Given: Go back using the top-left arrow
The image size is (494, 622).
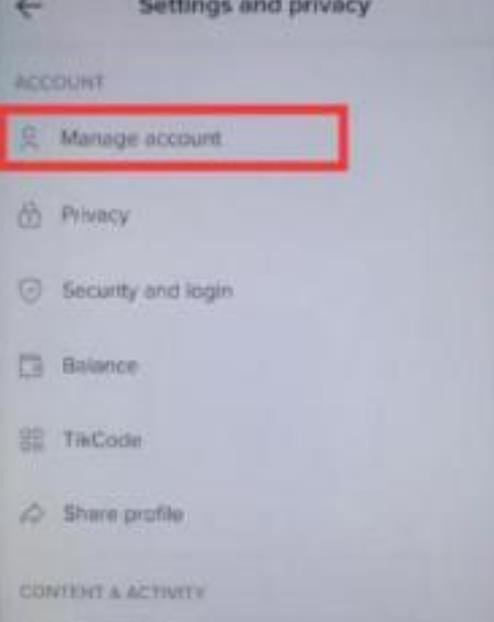Looking at the screenshot, I should tap(30, 8).
